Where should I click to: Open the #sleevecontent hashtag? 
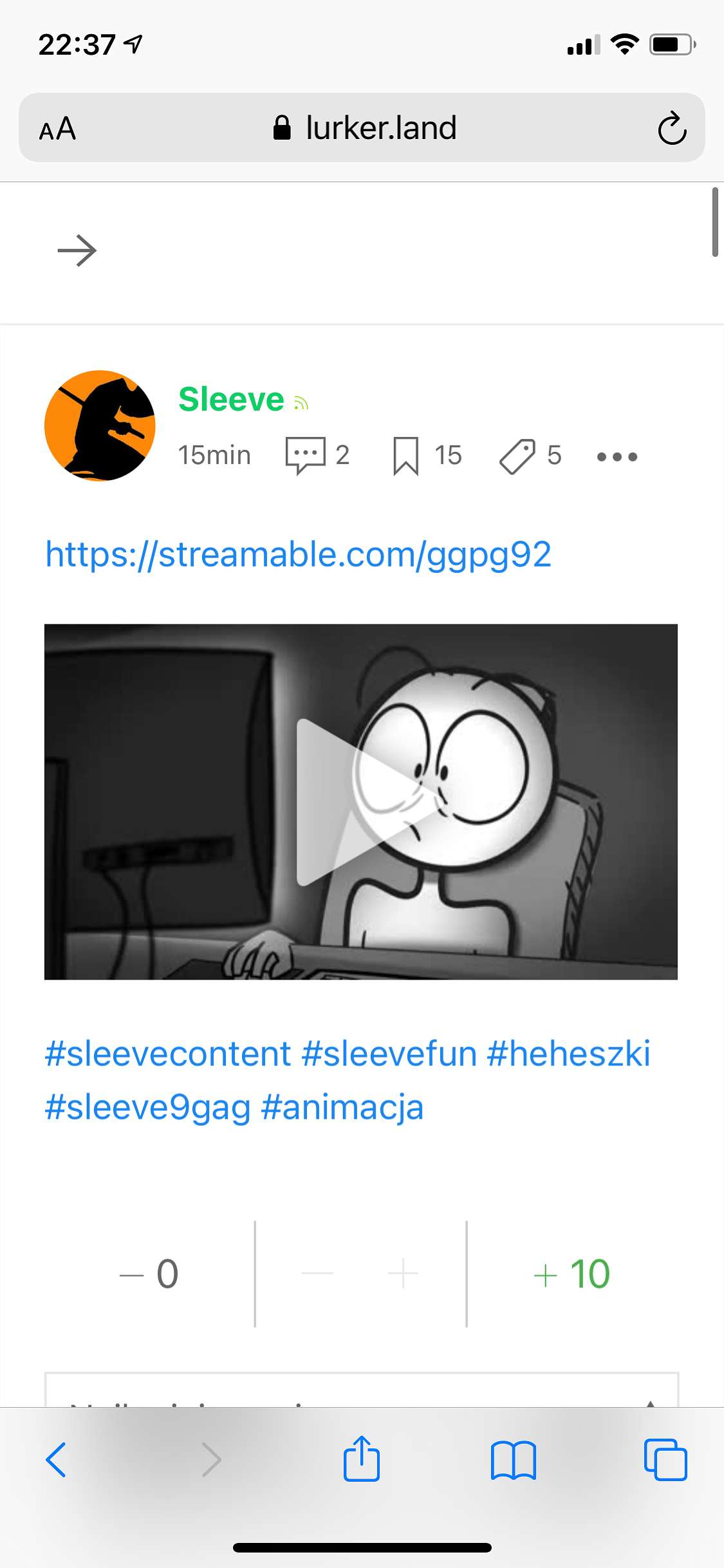coord(168,1054)
